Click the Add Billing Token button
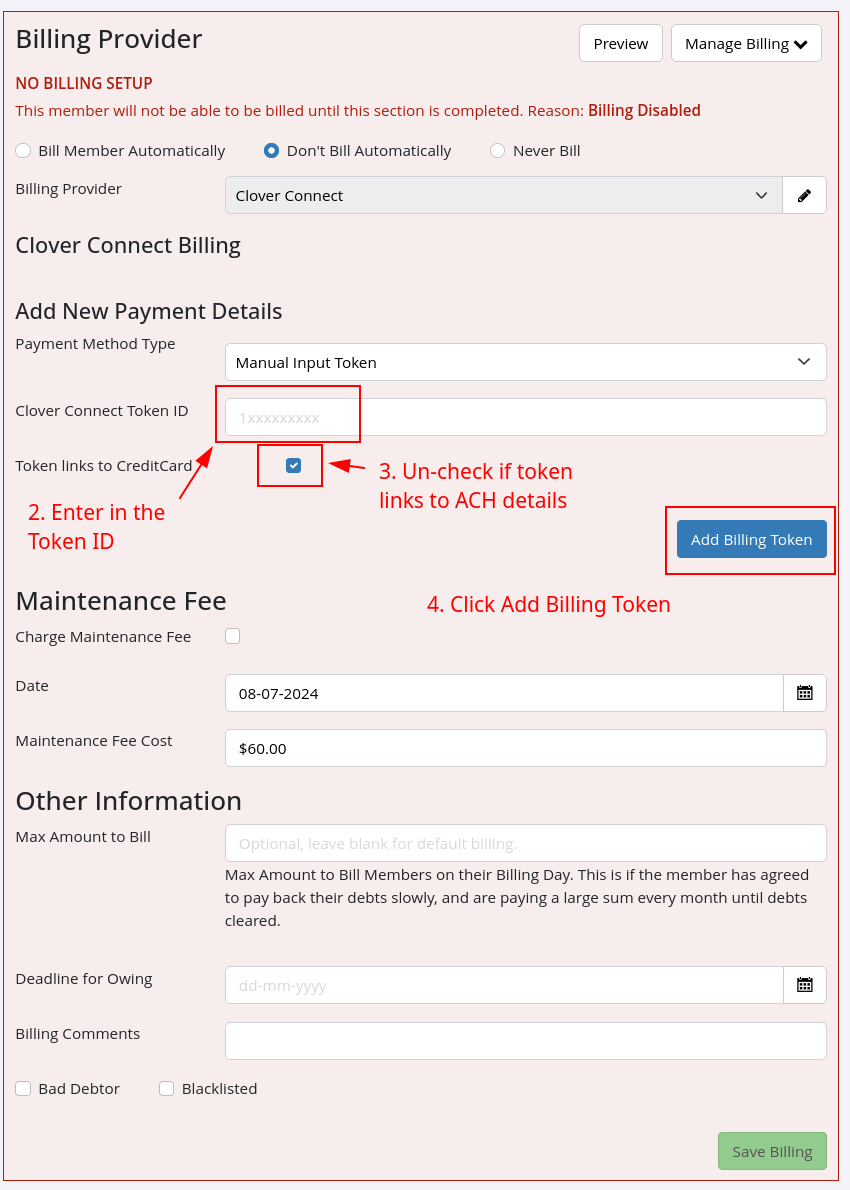The image size is (850, 1190). [x=751, y=539]
